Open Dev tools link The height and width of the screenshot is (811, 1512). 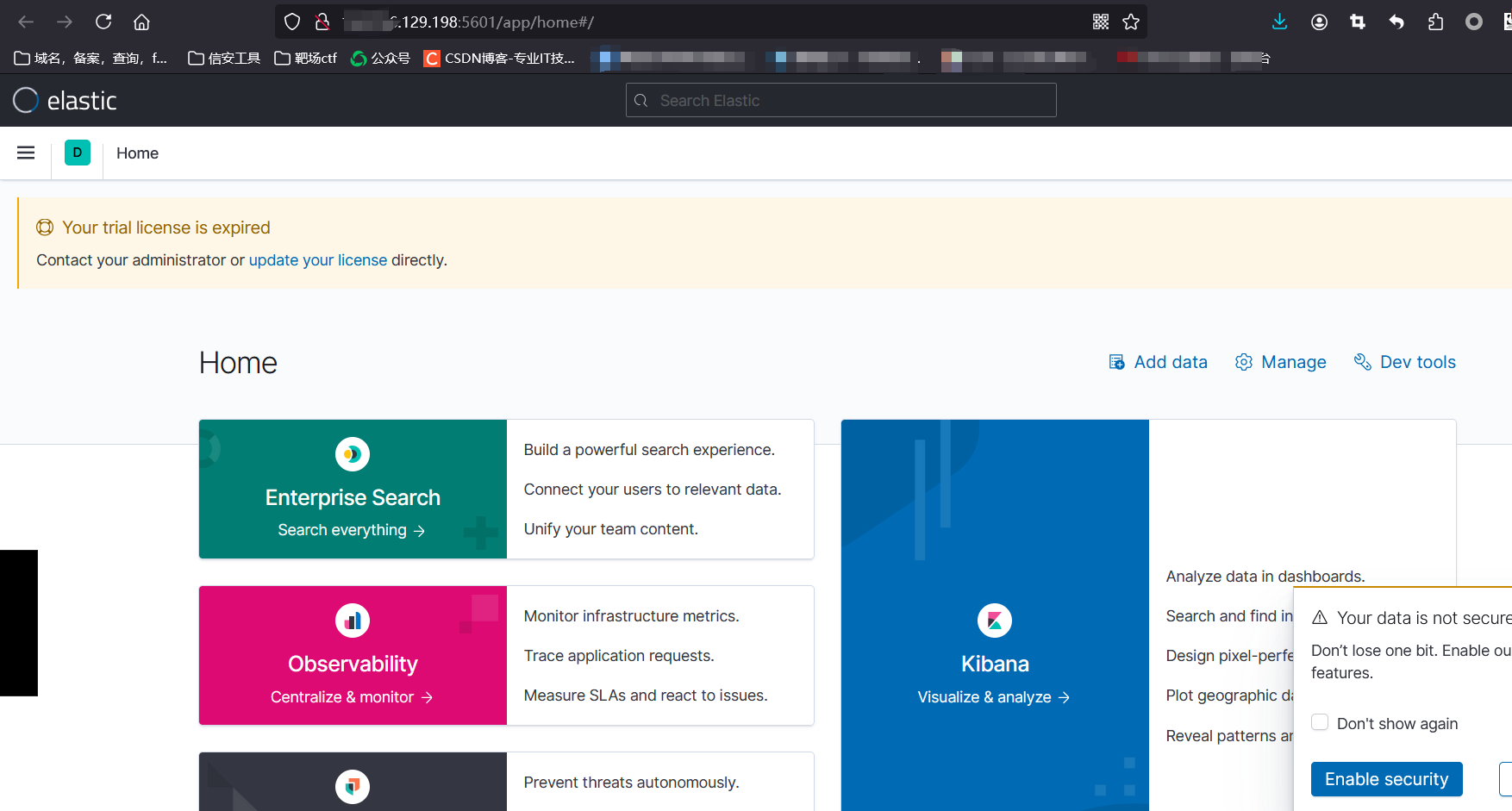[x=1404, y=362]
